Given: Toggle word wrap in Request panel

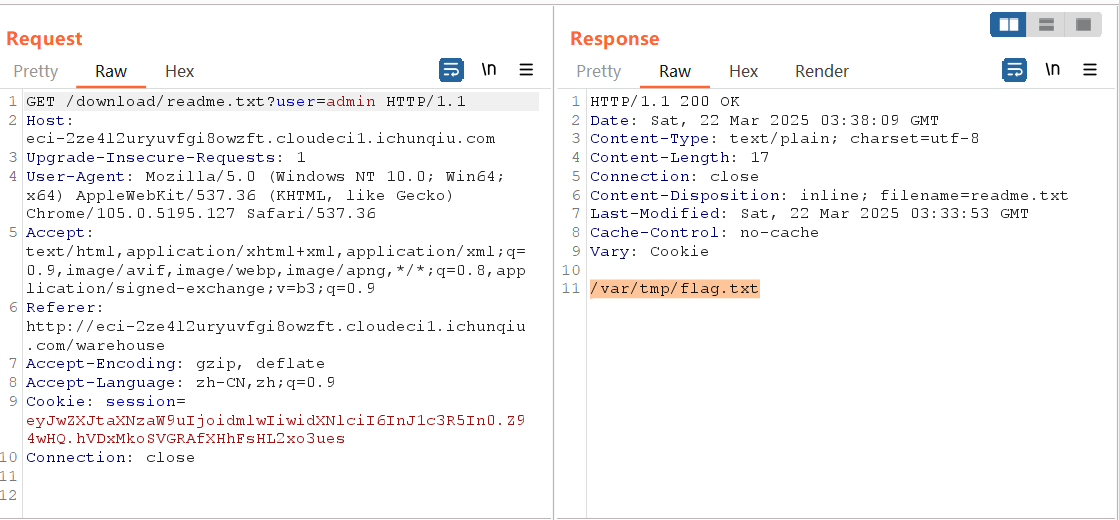Looking at the screenshot, I should (452, 70).
